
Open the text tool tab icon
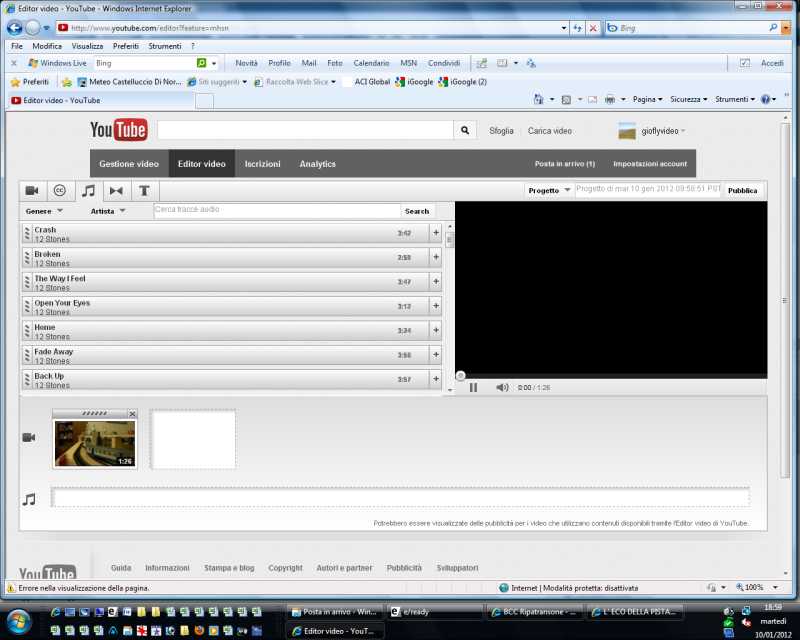[144, 191]
